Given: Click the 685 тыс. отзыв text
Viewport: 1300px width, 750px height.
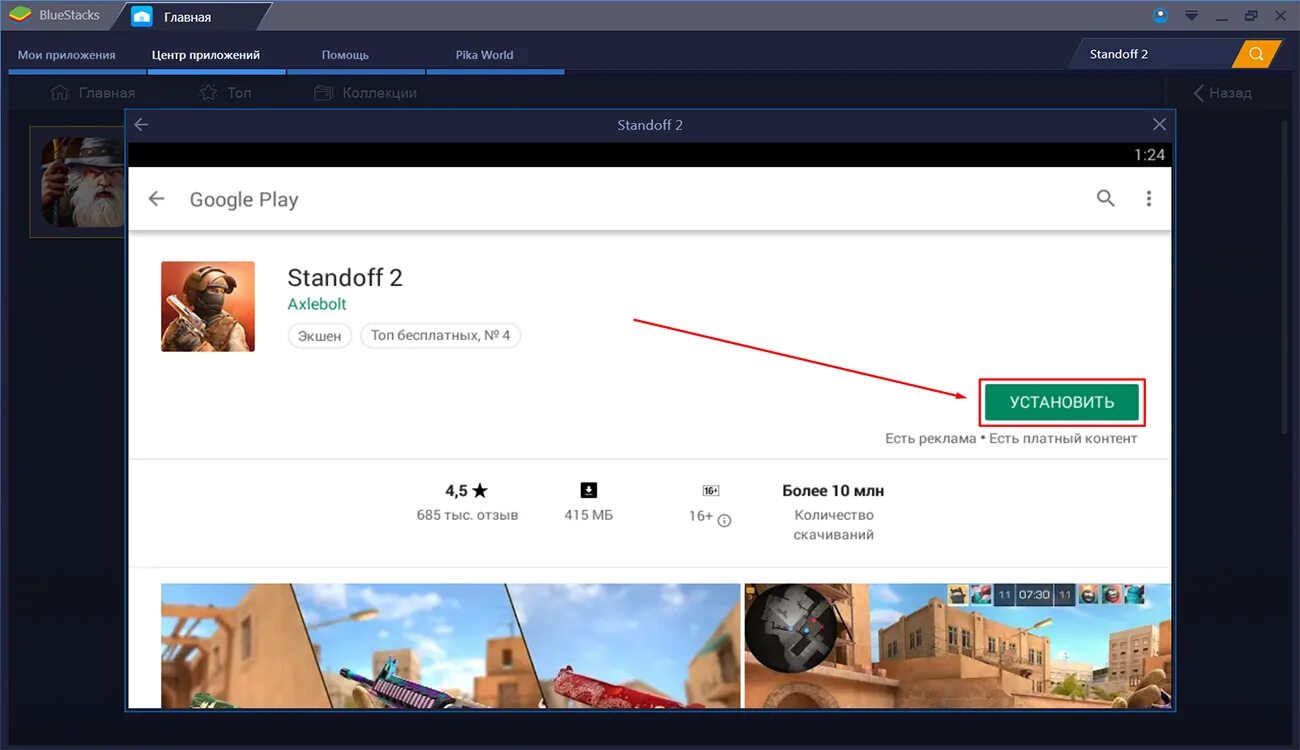Looking at the screenshot, I should pos(467,516).
